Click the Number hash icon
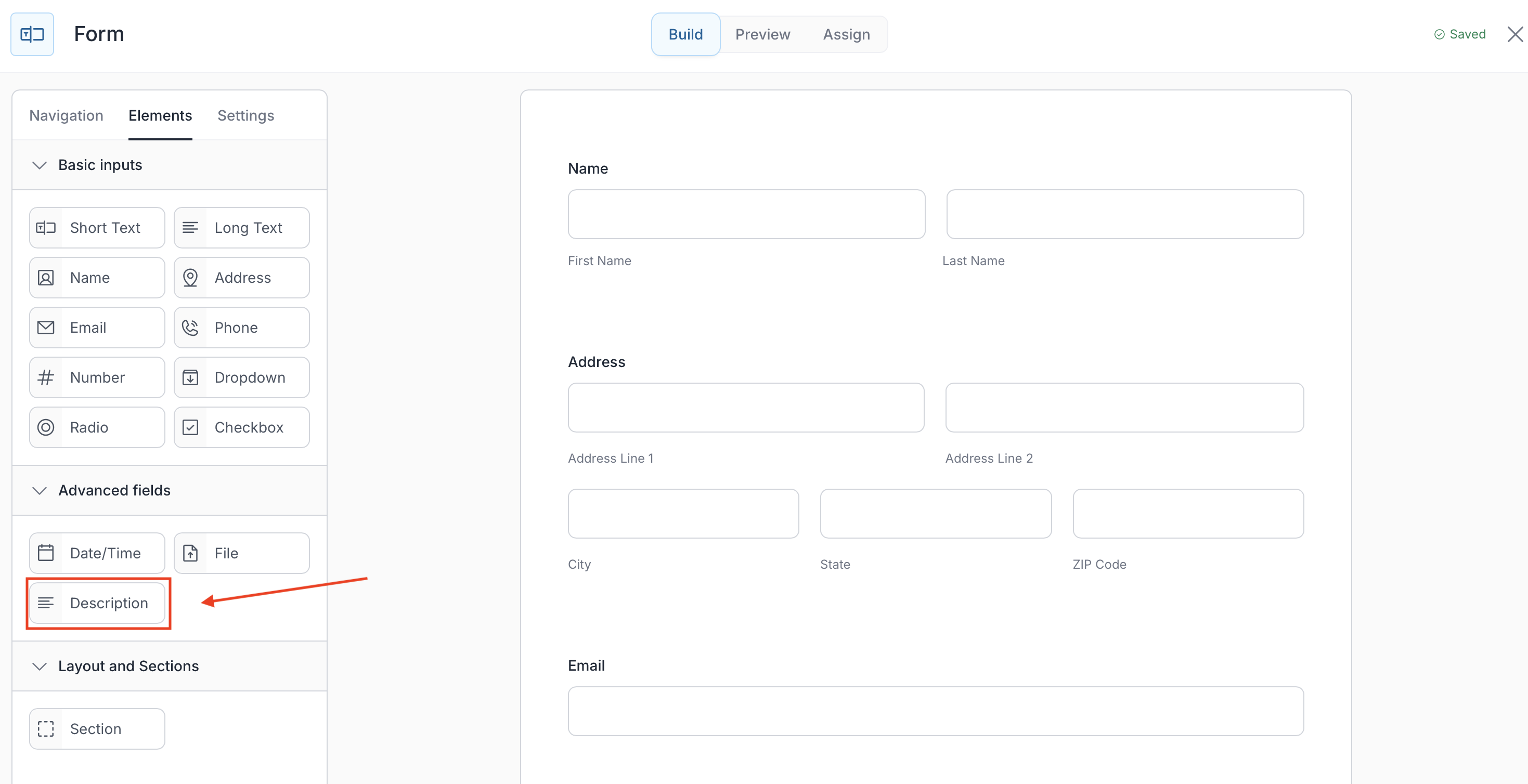This screenshot has width=1528, height=784. tap(46, 377)
